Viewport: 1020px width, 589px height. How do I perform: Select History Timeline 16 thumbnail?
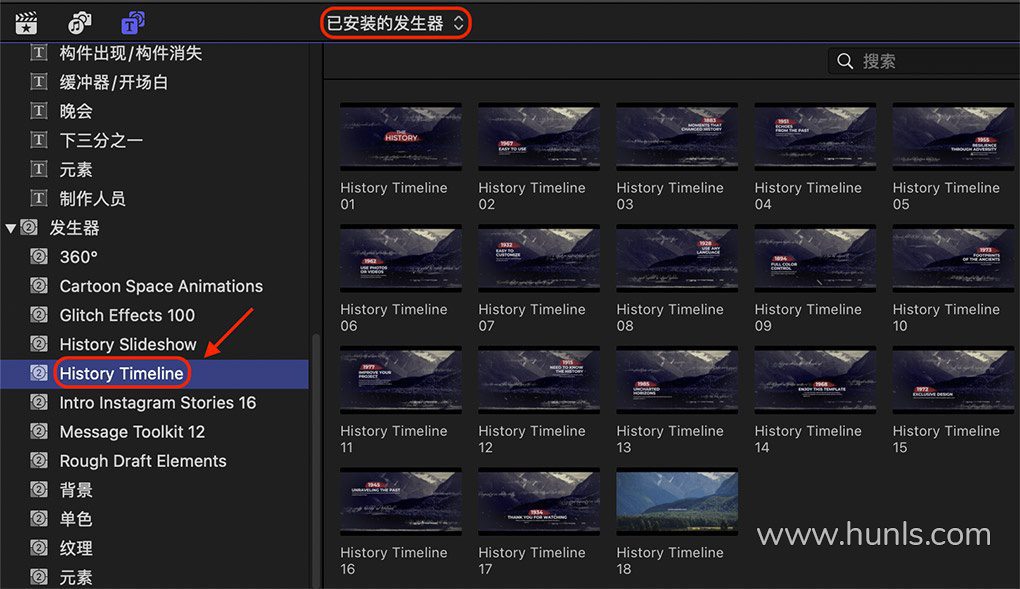click(x=401, y=502)
